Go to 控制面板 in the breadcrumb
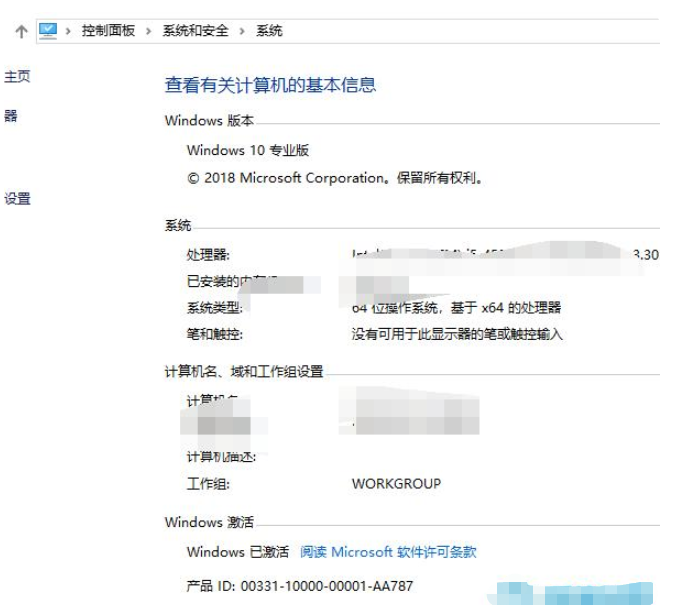696x605 pixels. [x=108, y=31]
